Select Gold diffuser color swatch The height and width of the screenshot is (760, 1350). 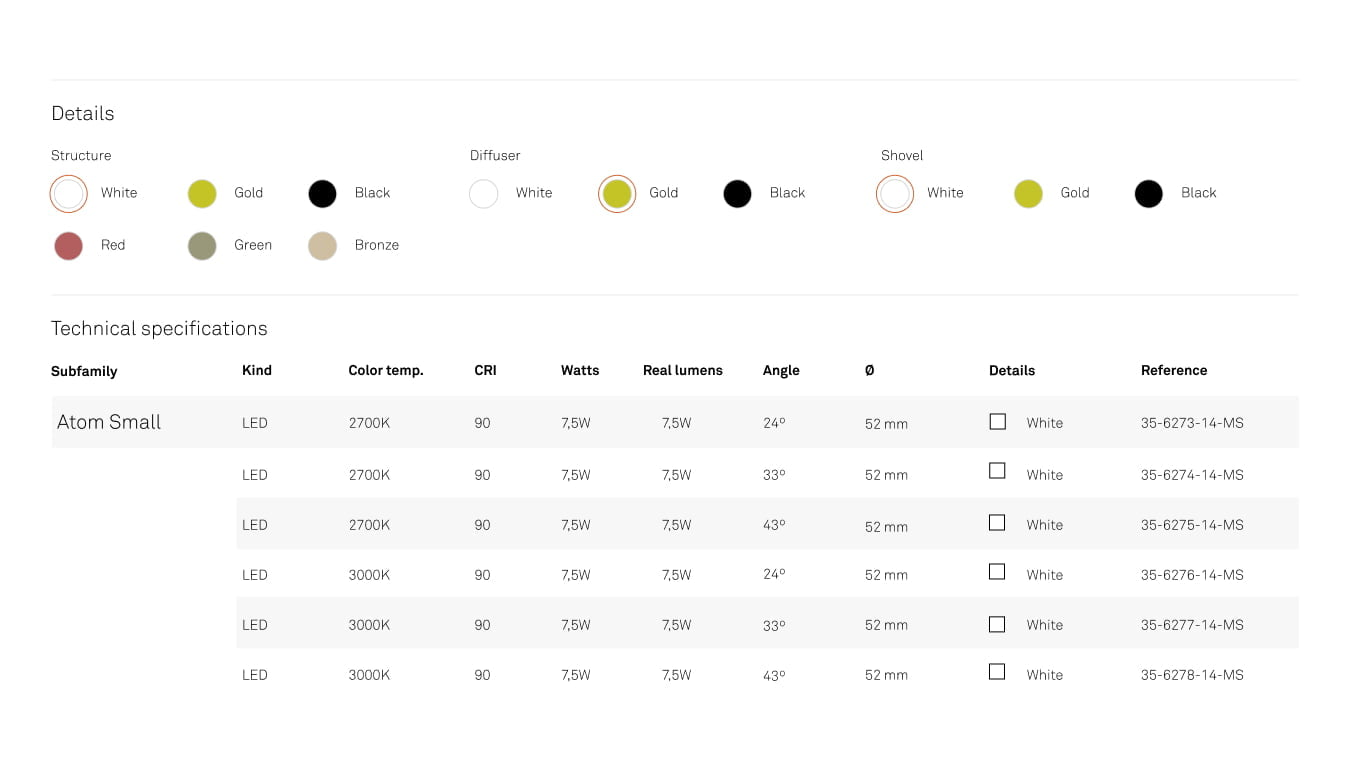(x=617, y=194)
